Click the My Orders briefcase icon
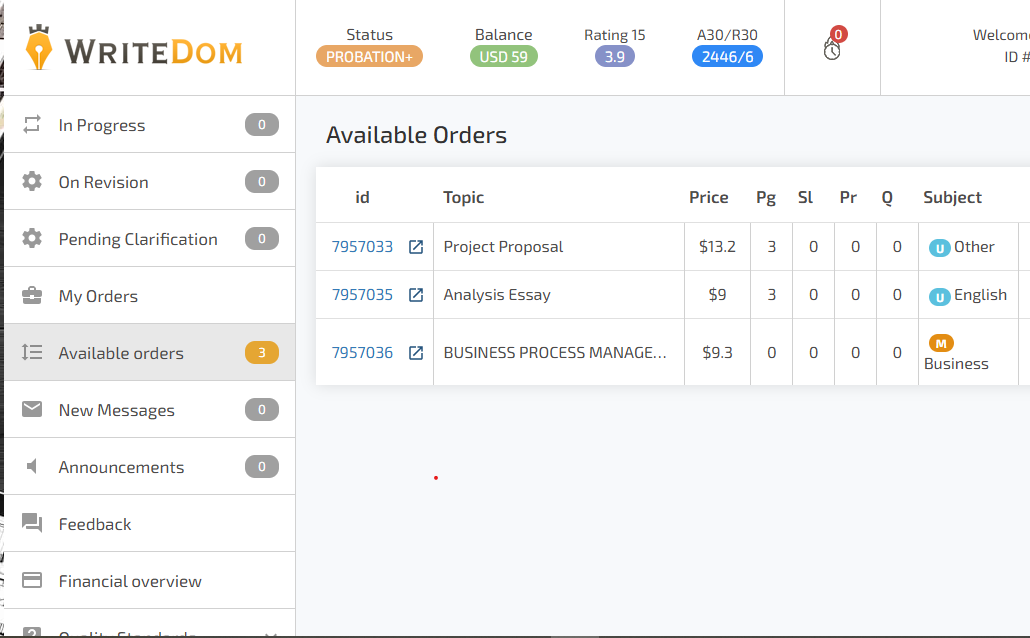1030x638 pixels. [x=32, y=296]
